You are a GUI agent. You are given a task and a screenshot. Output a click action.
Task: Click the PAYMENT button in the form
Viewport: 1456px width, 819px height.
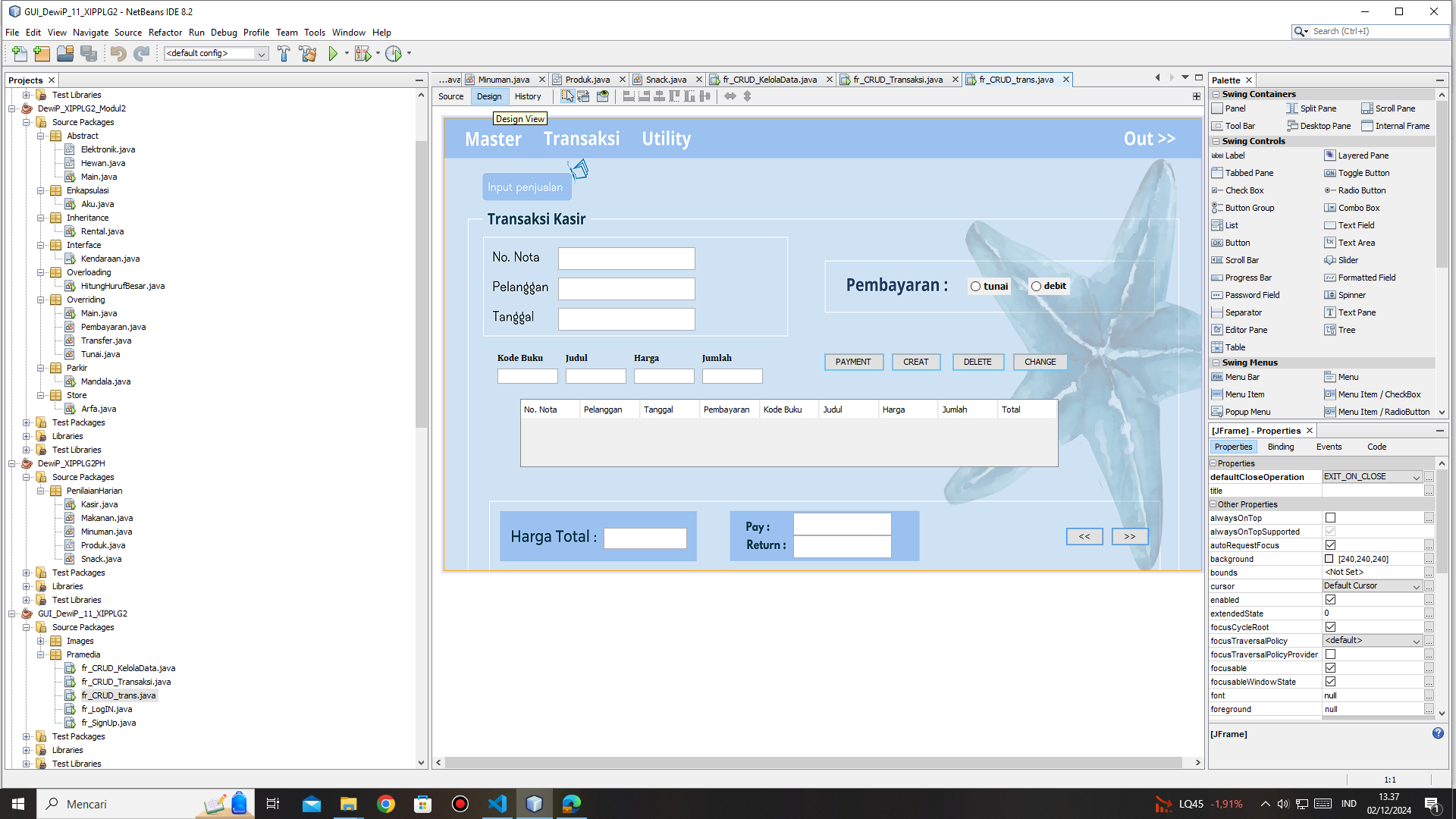point(853,362)
